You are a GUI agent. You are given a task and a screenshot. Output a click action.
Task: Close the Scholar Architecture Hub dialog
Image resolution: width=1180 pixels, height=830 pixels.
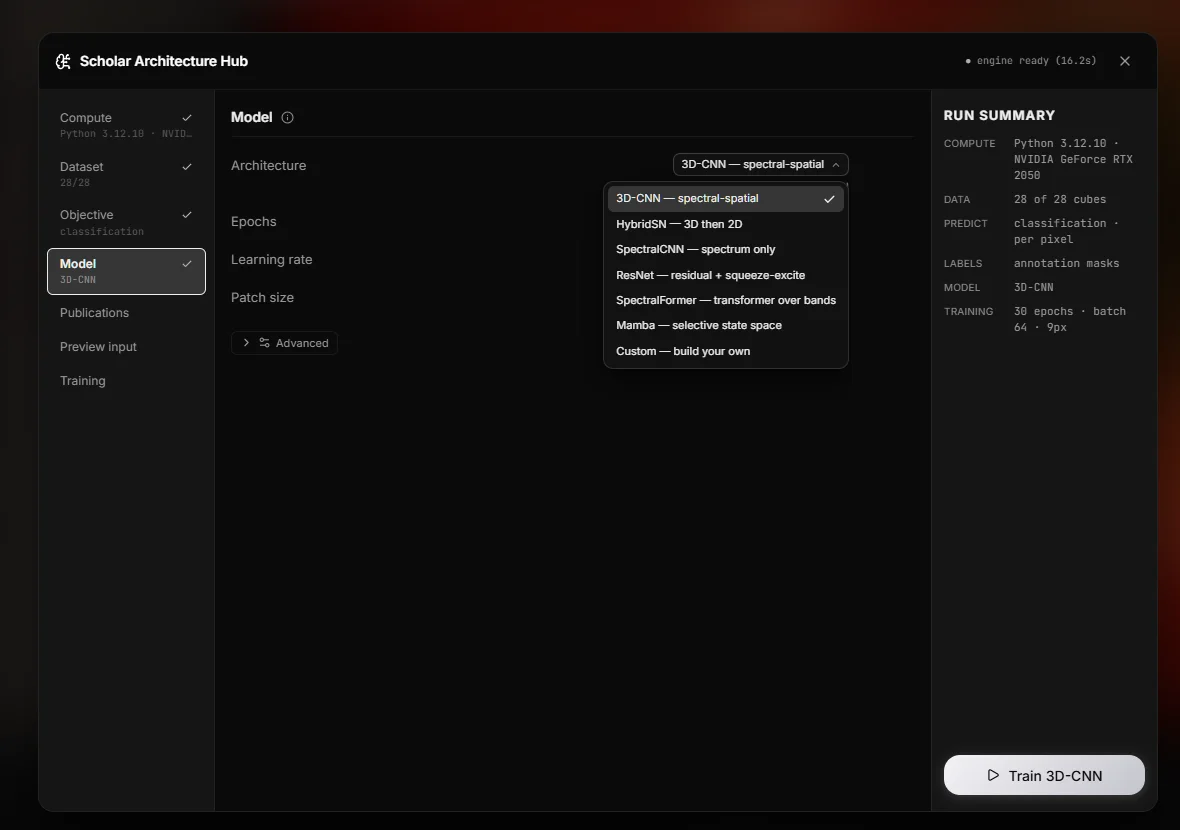[x=1124, y=61]
